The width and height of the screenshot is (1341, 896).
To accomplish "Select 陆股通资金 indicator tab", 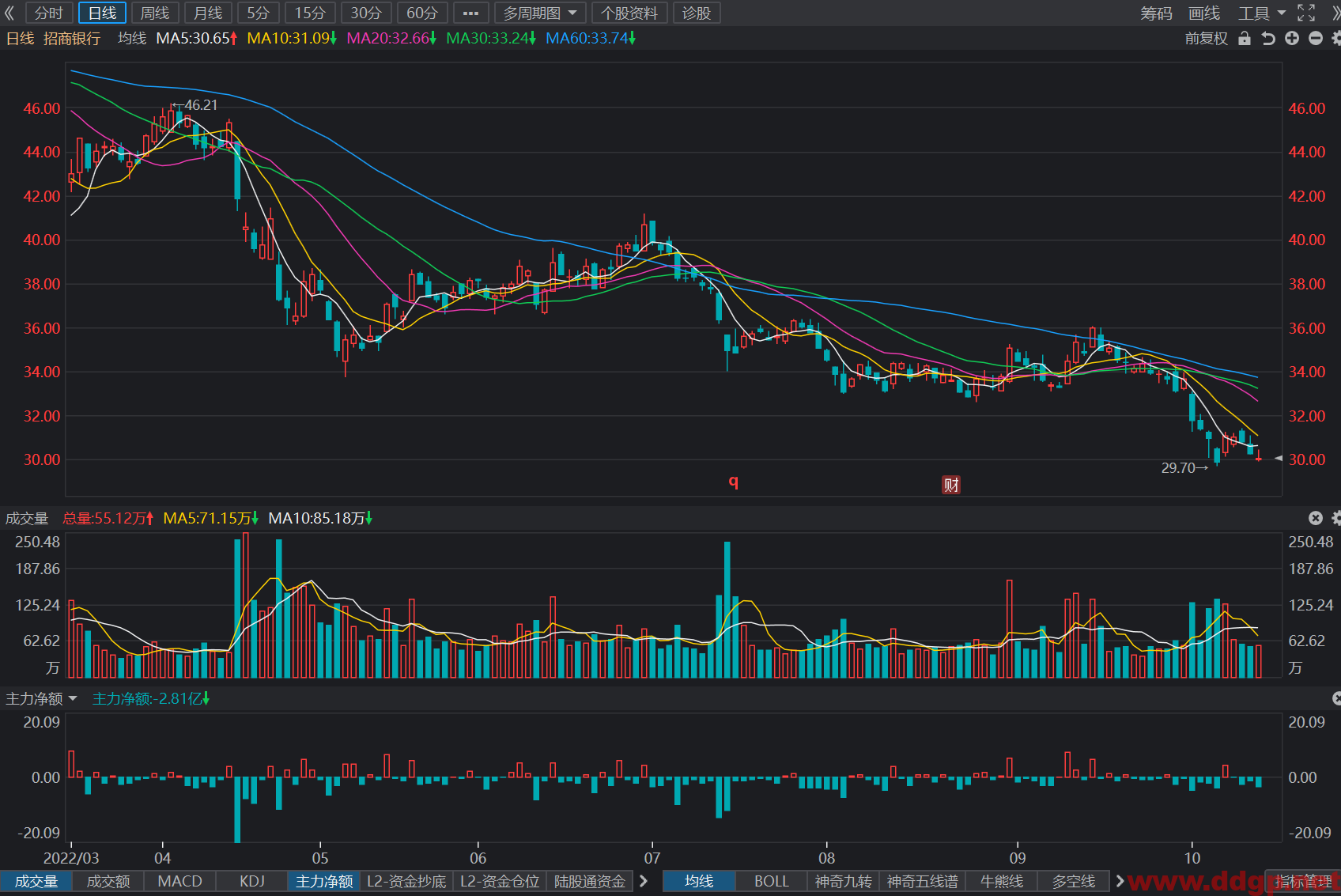I will (590, 881).
